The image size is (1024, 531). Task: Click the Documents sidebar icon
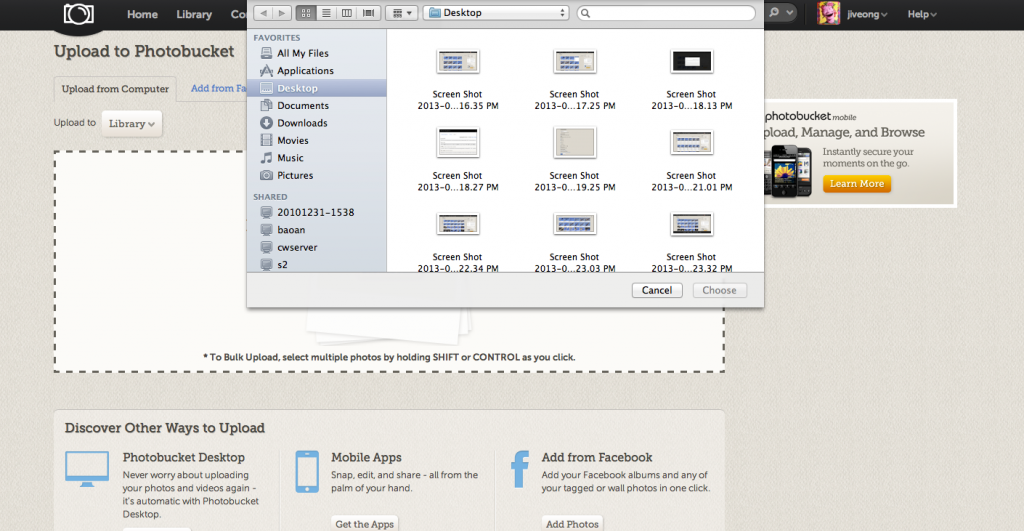tap(266, 105)
